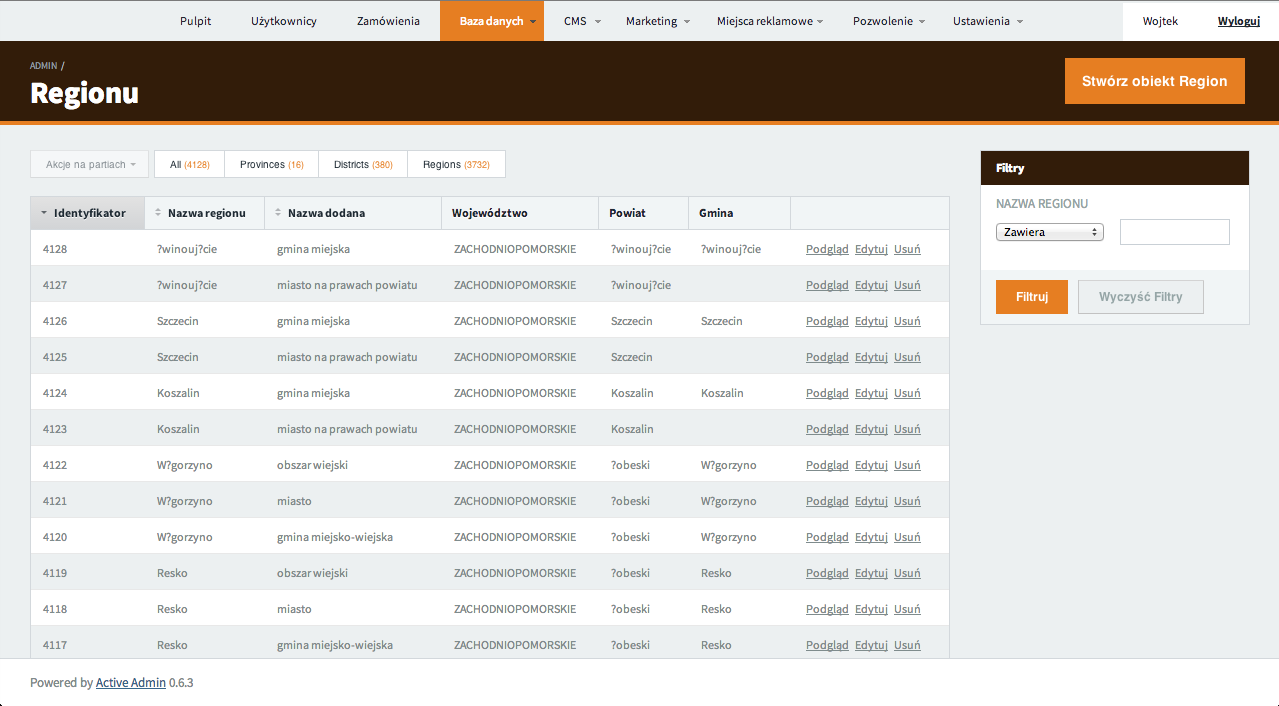Screen dimensions: 1279x706
Task: Open Zamówienia menu item
Action: pyautogui.click(x=388, y=21)
